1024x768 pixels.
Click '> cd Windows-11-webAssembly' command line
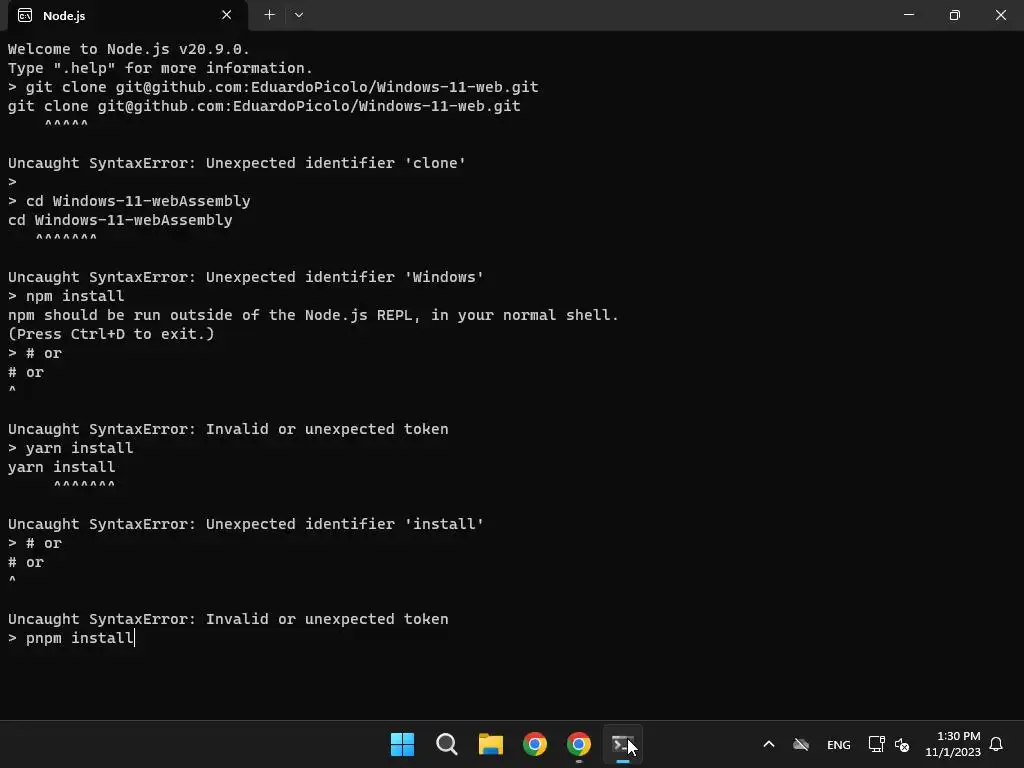pyautogui.click(x=129, y=201)
